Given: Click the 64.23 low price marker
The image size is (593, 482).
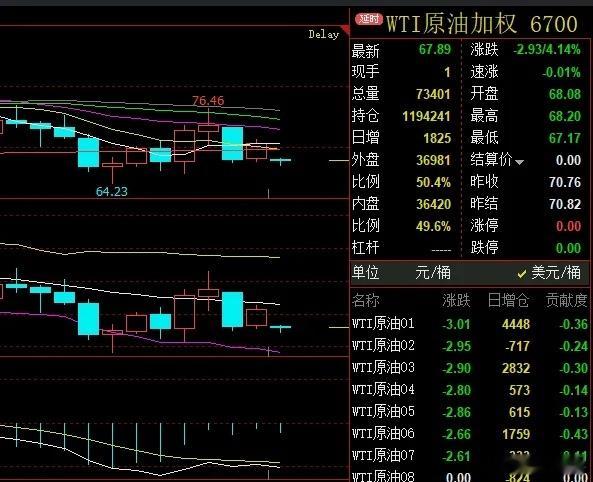Looking at the screenshot, I should click(112, 191).
